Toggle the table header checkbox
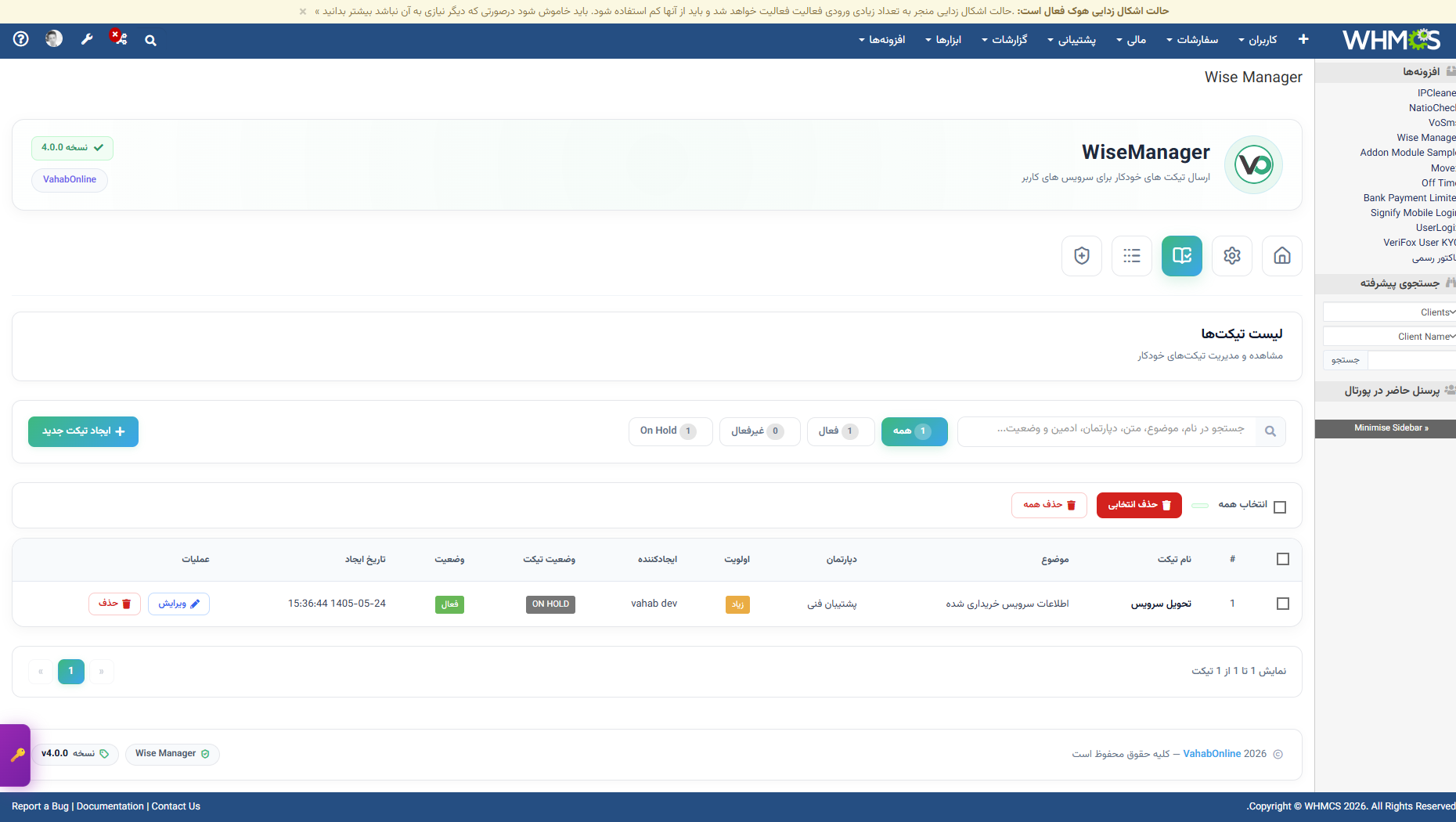 pos(1283,559)
